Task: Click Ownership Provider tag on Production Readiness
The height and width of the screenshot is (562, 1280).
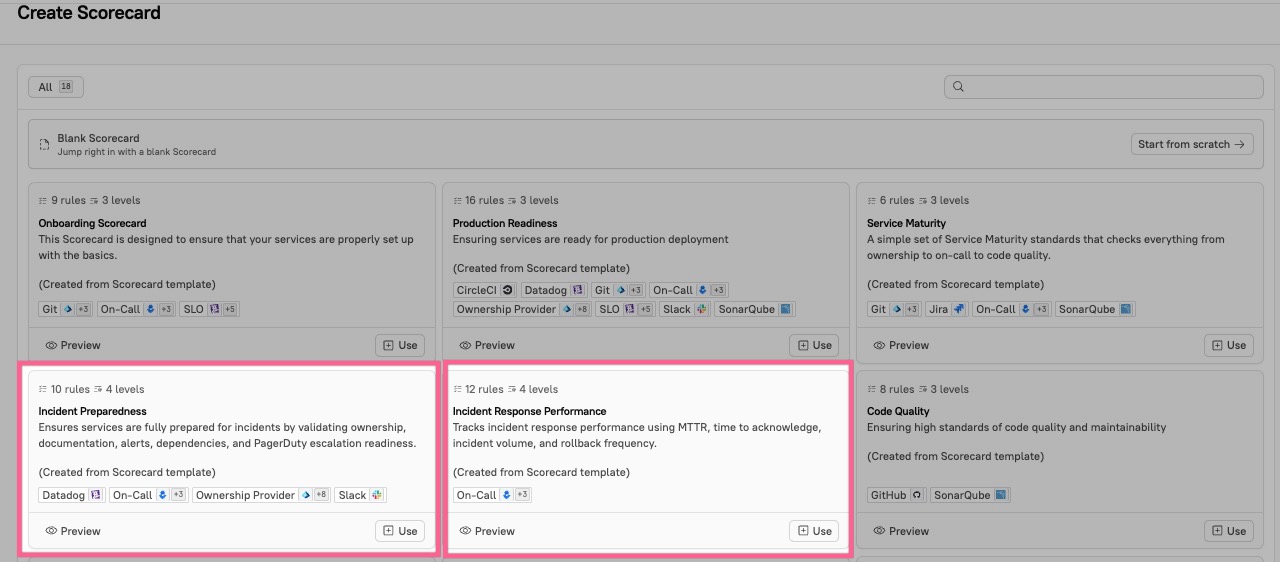Action: 523,309
